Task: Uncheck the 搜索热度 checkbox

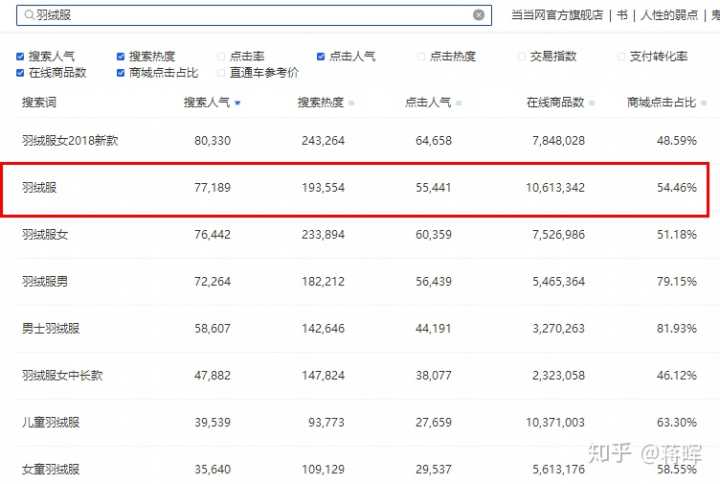Action: coord(121,56)
